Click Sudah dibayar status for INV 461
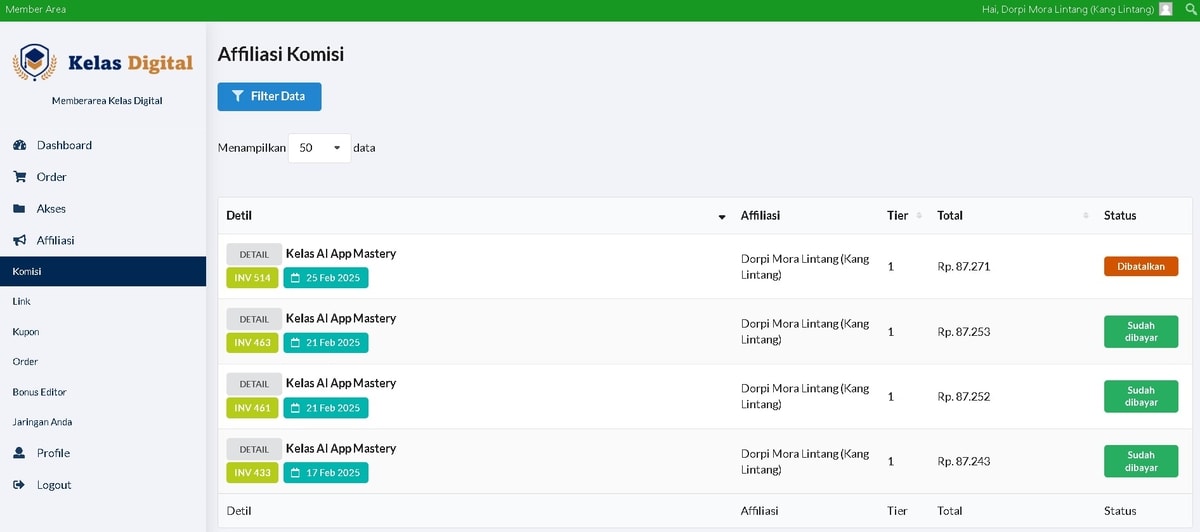Image resolution: width=1200 pixels, height=532 pixels. pos(1141,396)
